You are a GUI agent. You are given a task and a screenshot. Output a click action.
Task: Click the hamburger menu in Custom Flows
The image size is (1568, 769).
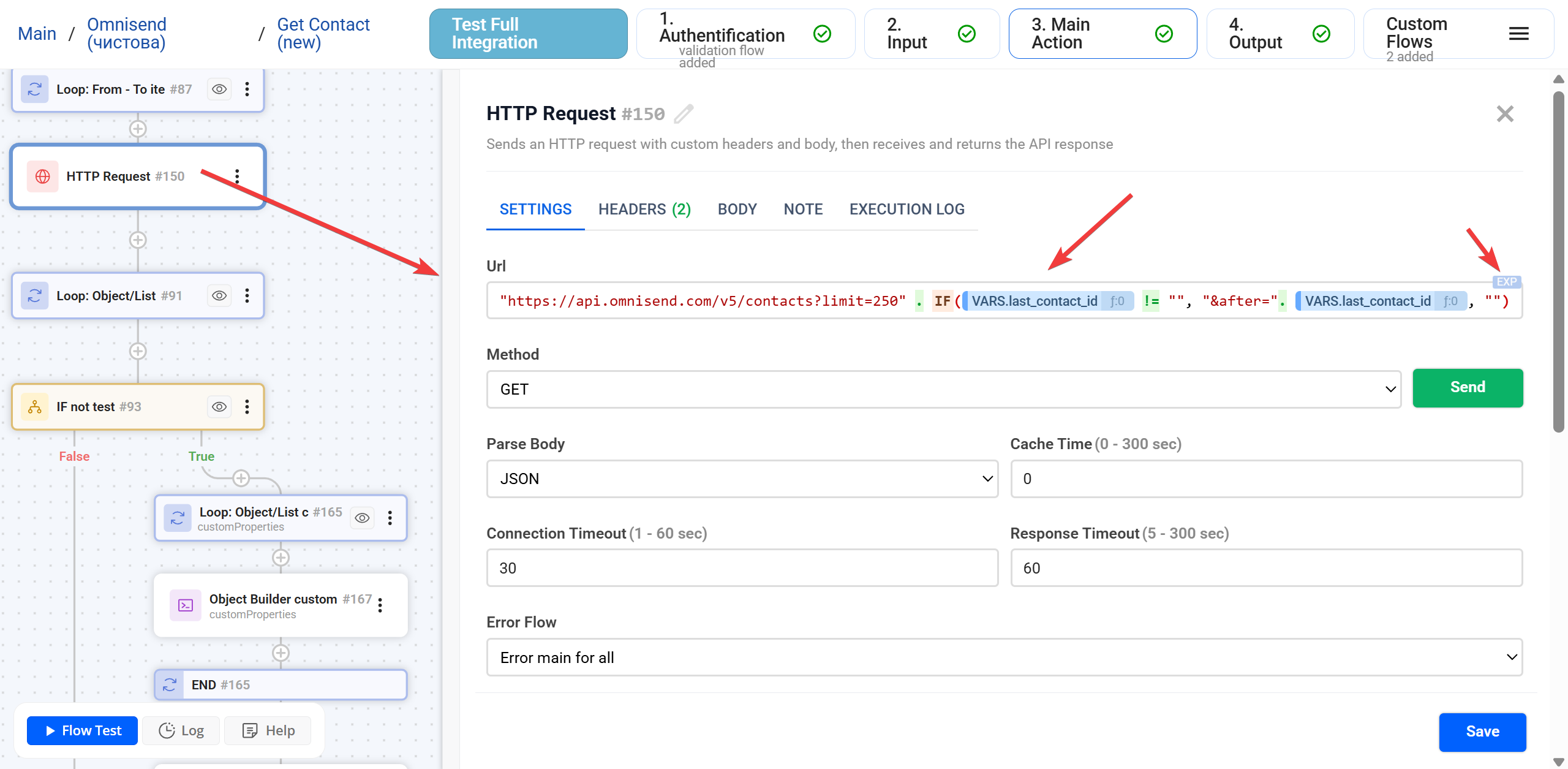[1518, 34]
